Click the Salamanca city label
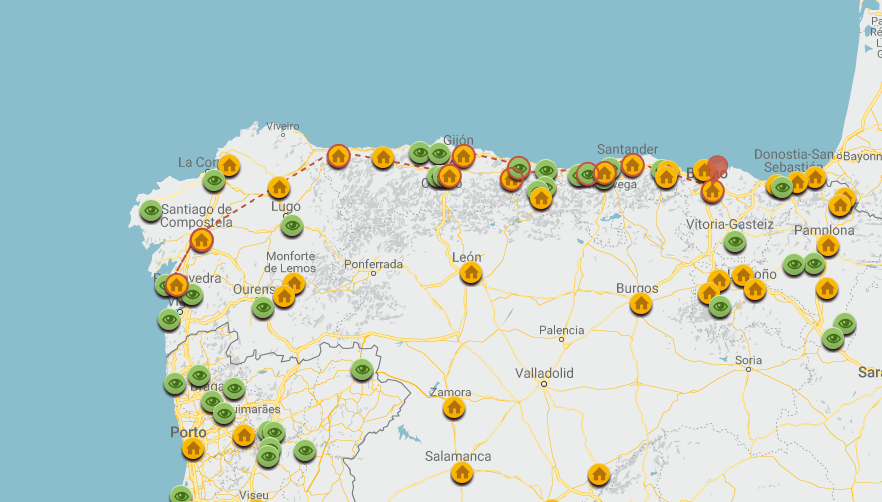This screenshot has width=882, height=502. 458,456
